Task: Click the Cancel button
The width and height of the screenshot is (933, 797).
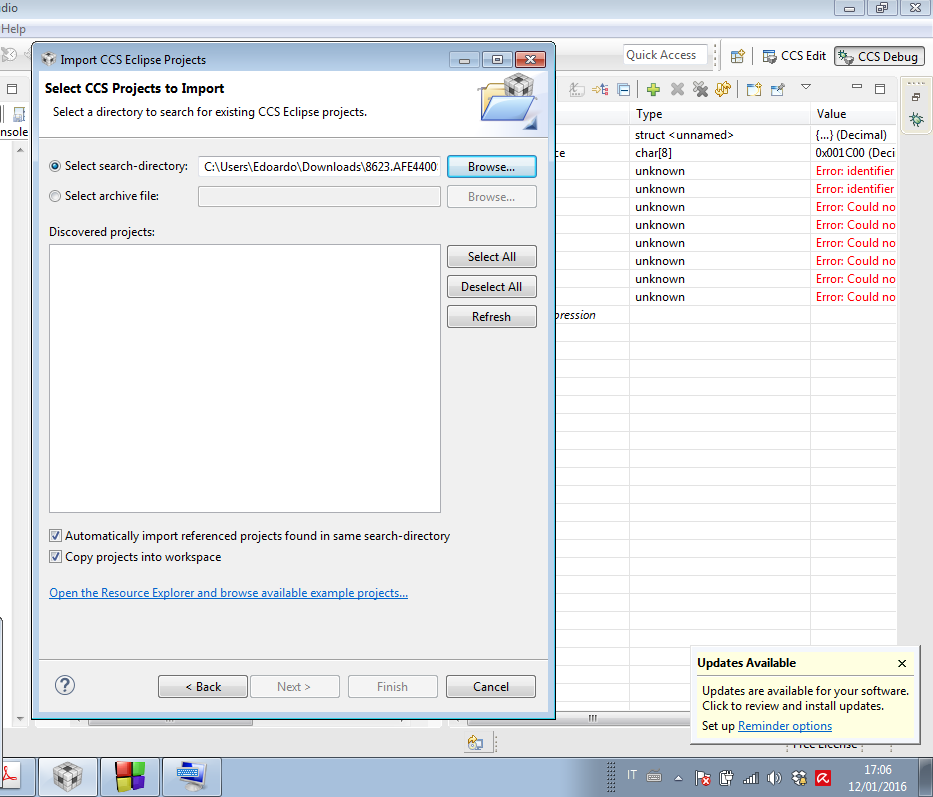Action: pyautogui.click(x=491, y=686)
